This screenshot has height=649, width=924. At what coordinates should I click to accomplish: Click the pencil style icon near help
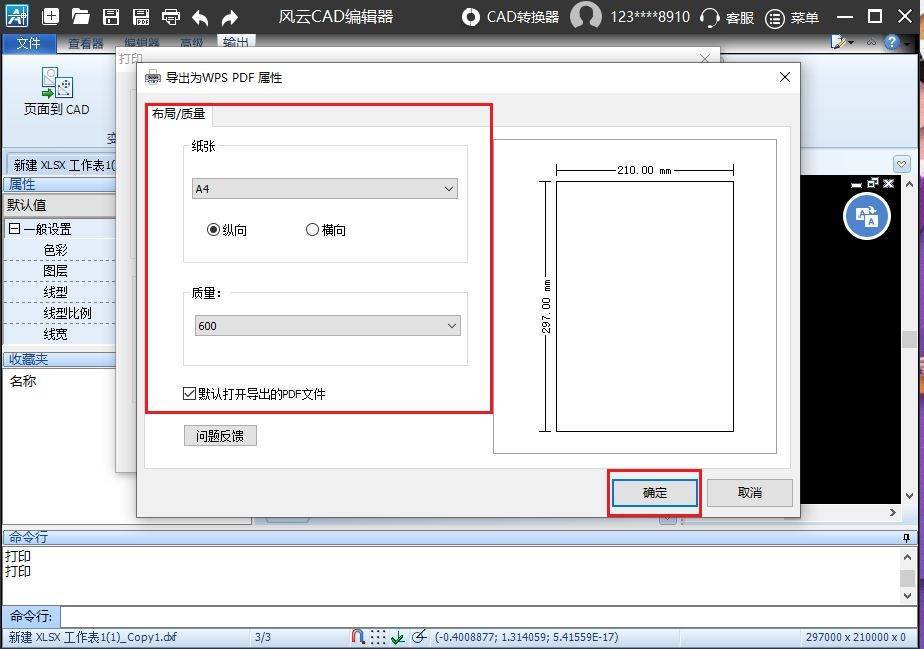point(839,42)
